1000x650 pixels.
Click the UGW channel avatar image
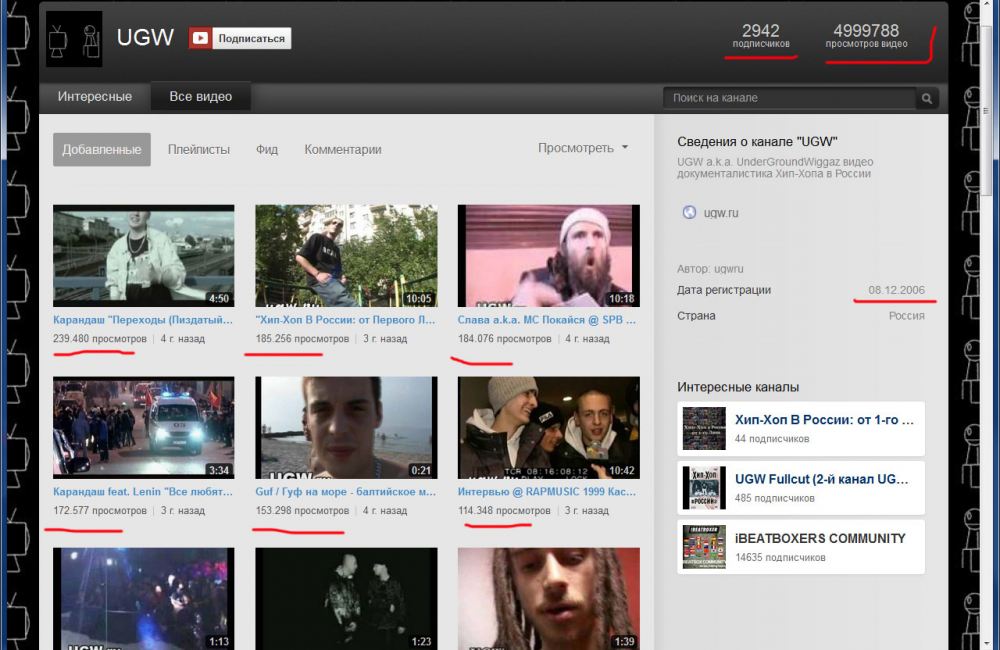pyautogui.click(x=74, y=39)
